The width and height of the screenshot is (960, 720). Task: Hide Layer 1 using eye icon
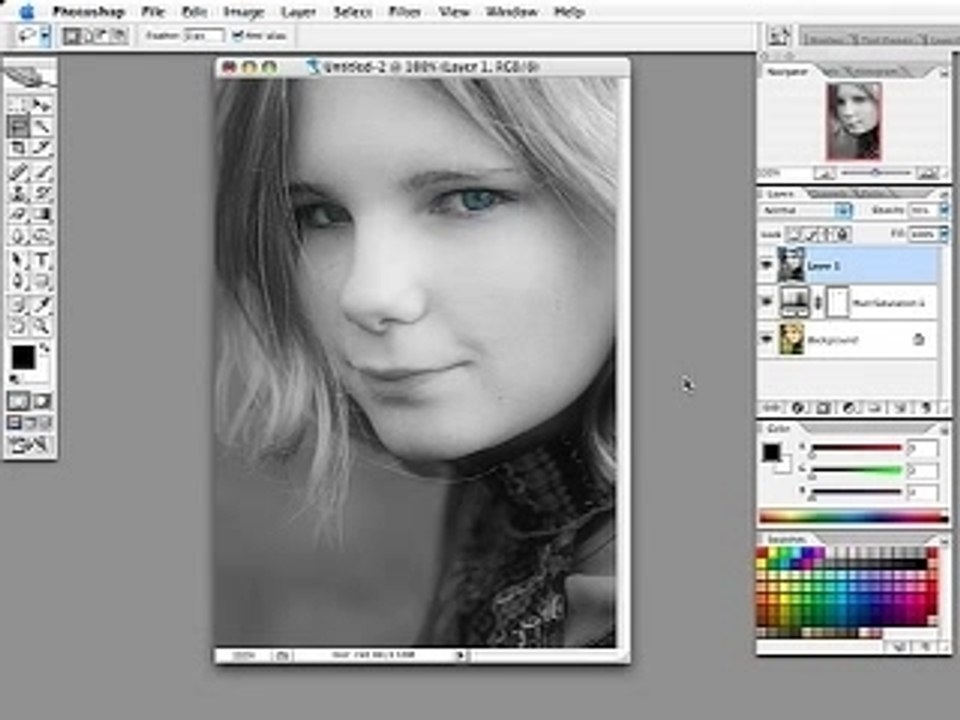(x=767, y=265)
